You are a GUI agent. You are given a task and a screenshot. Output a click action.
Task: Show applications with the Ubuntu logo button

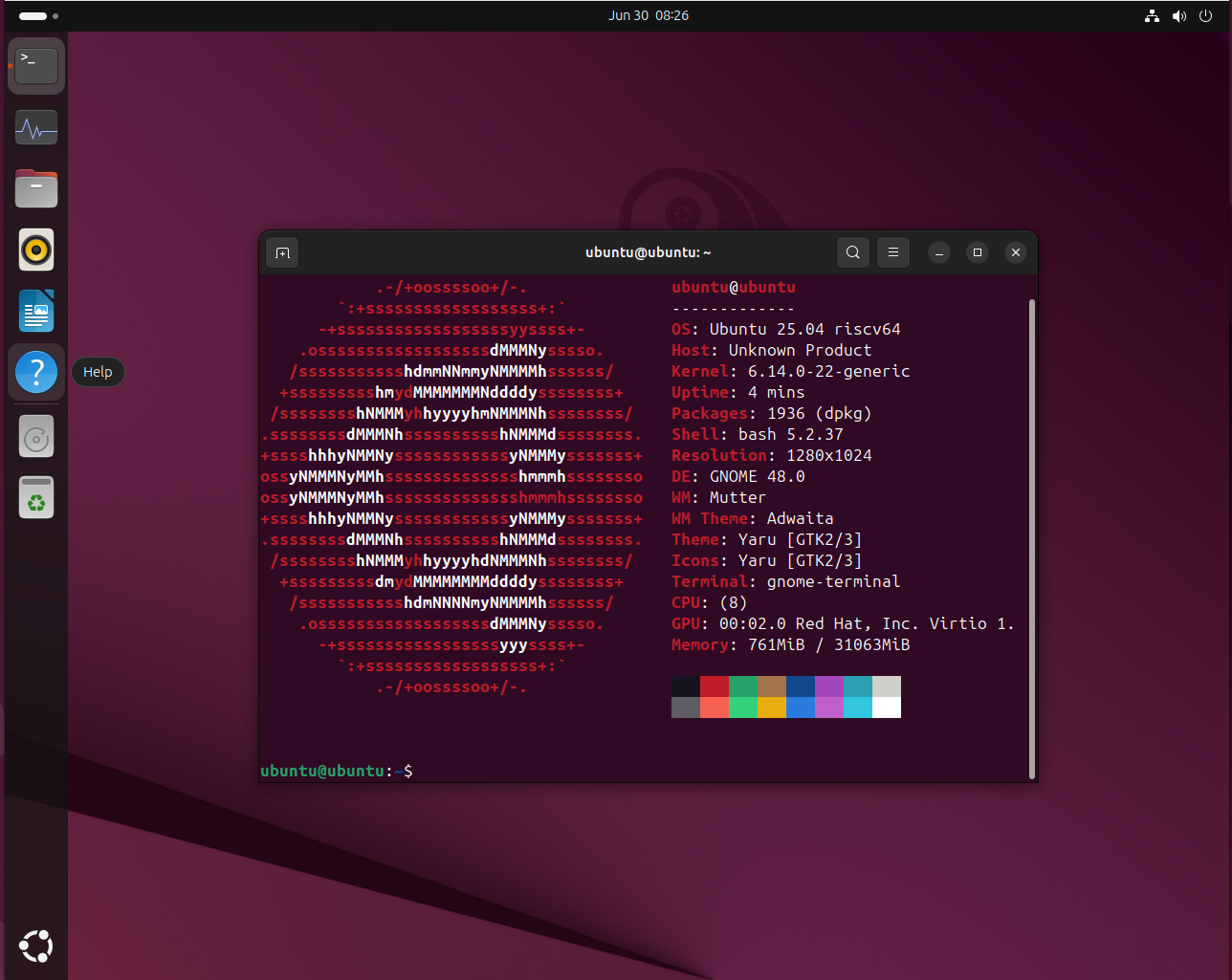(x=36, y=946)
